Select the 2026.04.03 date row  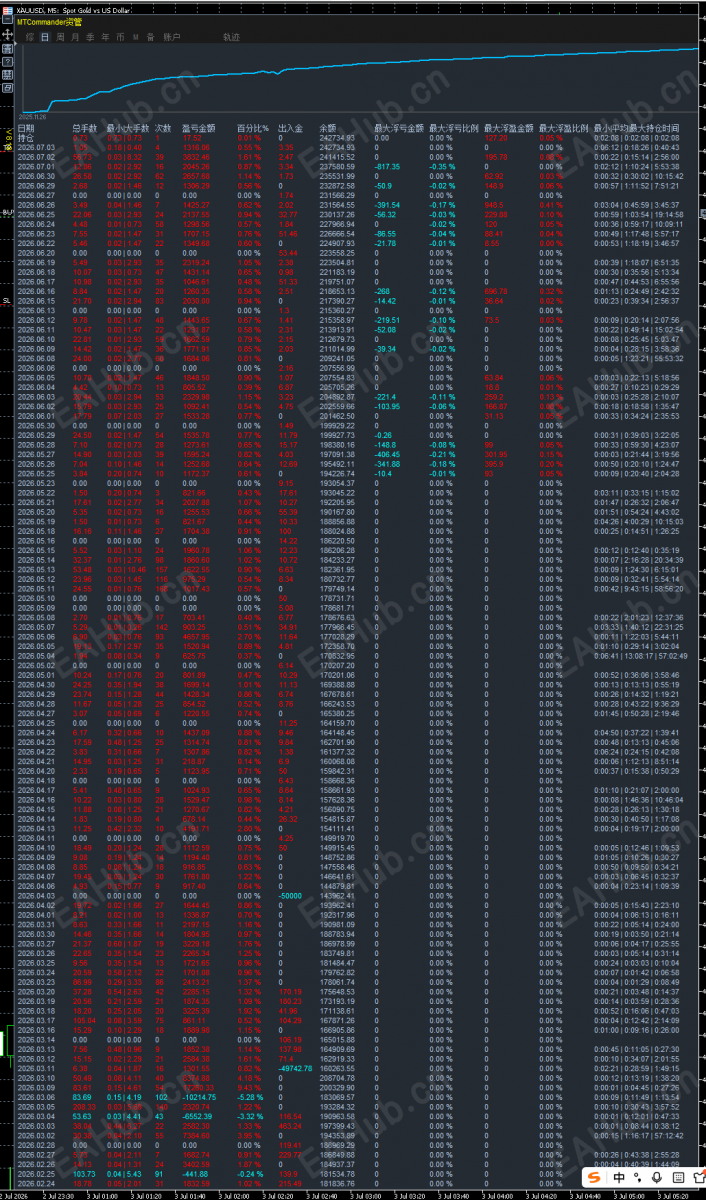(36, 895)
